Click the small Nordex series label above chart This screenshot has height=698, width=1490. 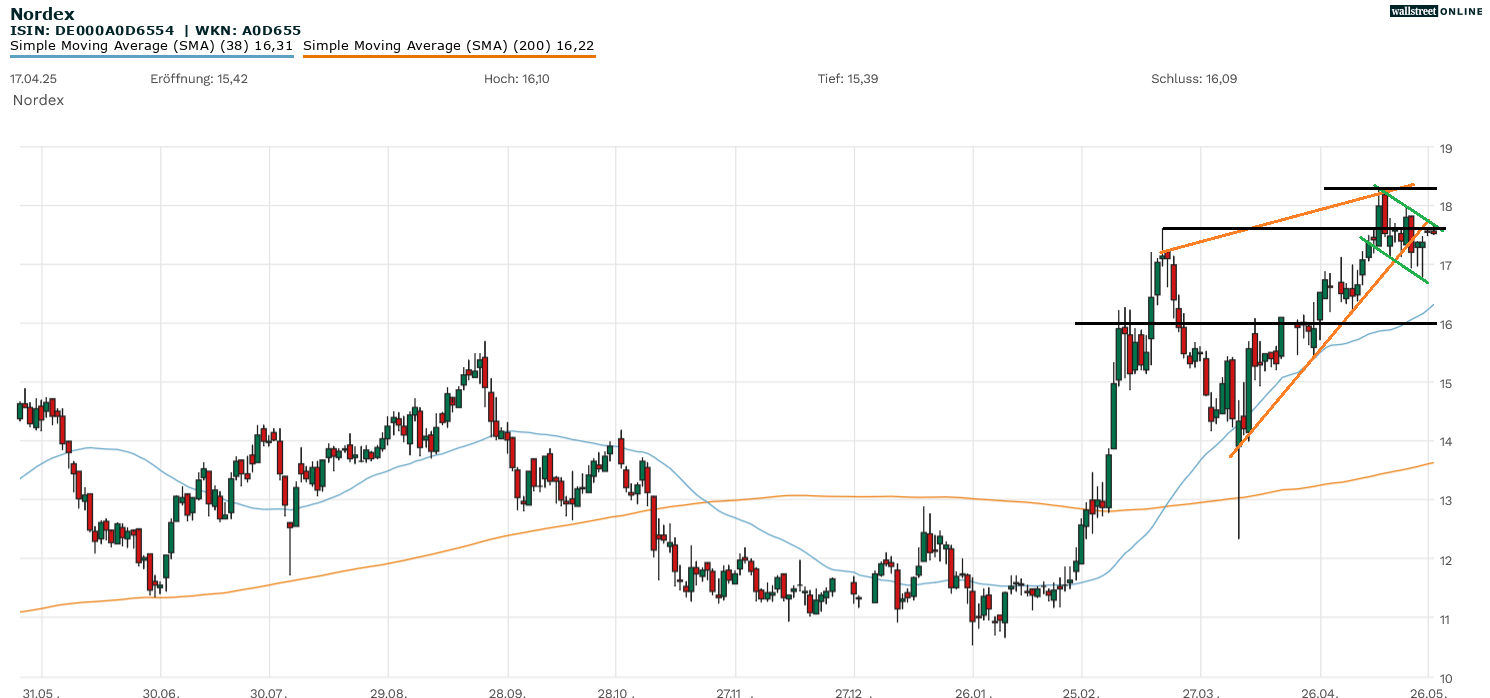tap(38, 100)
